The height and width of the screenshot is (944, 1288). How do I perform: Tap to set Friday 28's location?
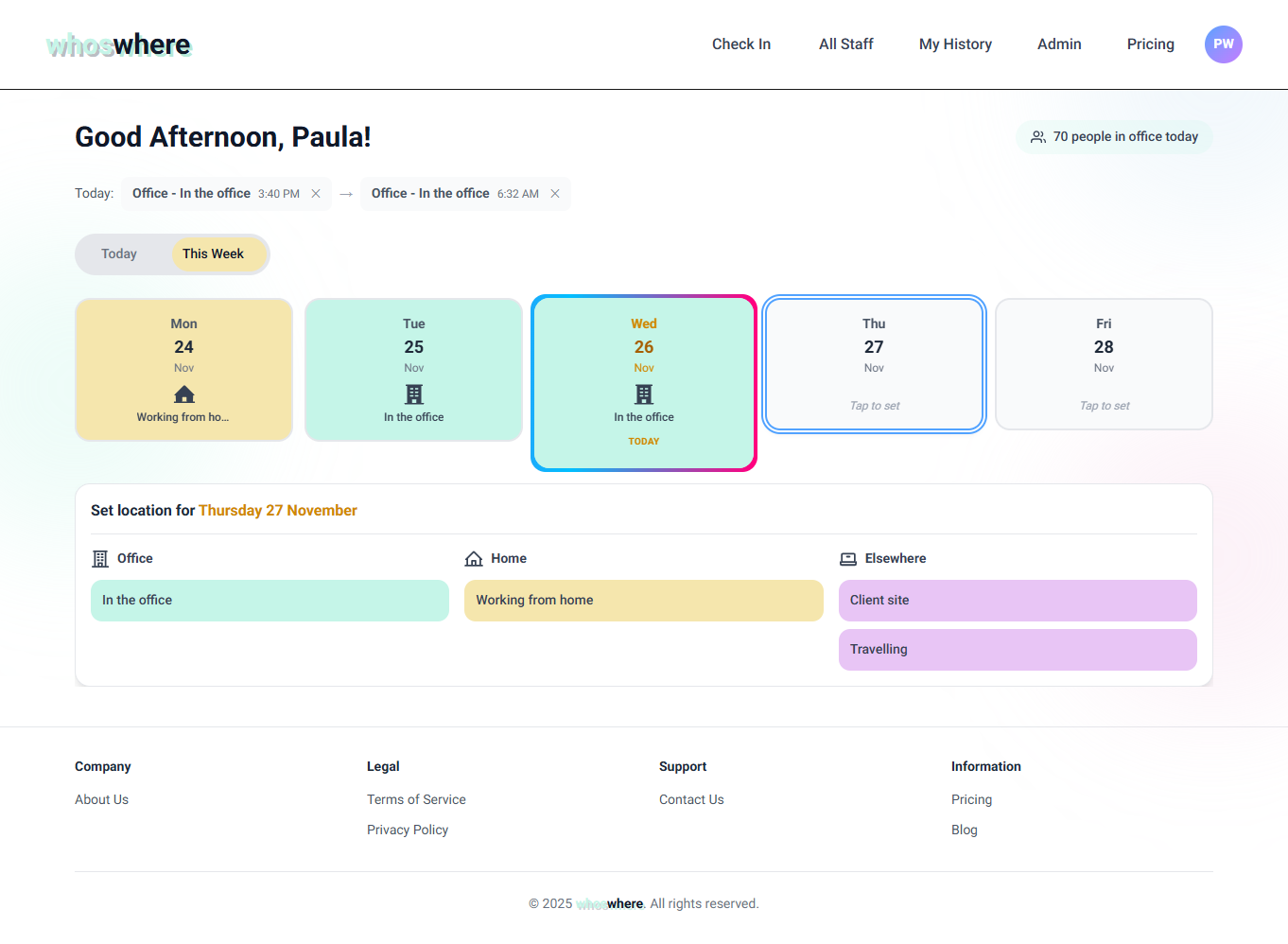click(1104, 364)
